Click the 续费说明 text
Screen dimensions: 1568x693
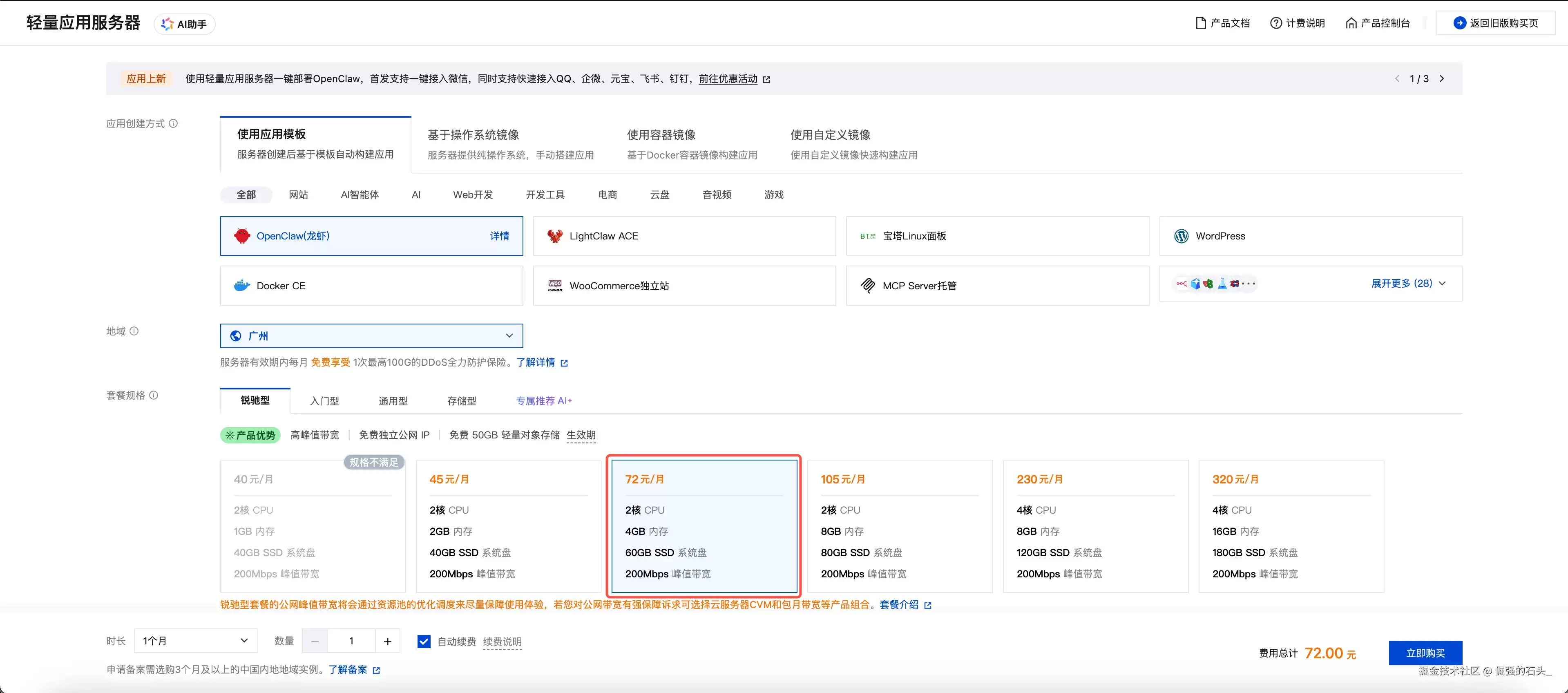click(502, 642)
